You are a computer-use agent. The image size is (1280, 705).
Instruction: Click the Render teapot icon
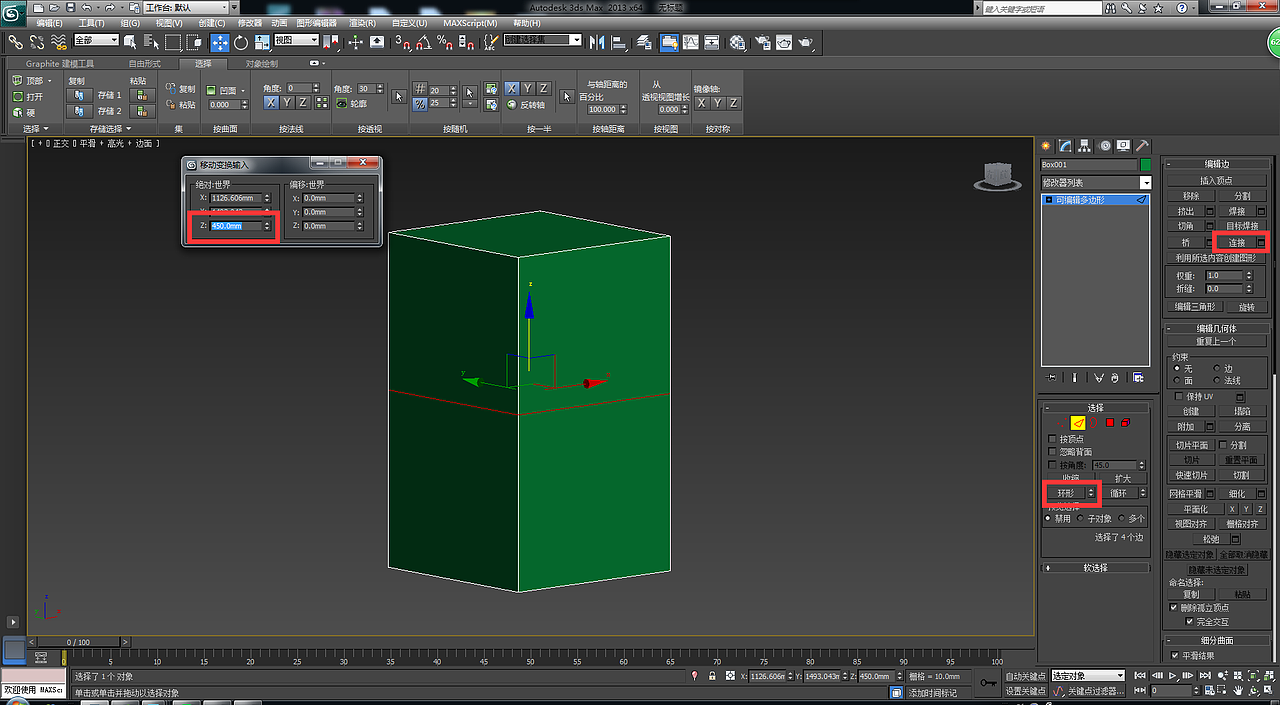(806, 42)
